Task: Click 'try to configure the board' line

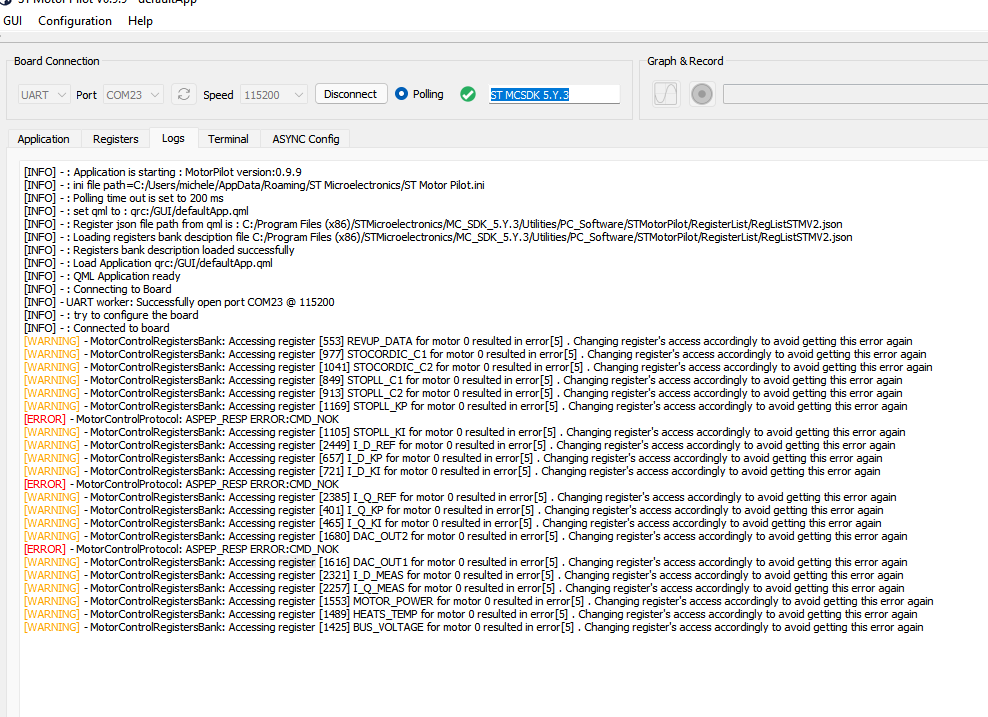Action: 111,315
